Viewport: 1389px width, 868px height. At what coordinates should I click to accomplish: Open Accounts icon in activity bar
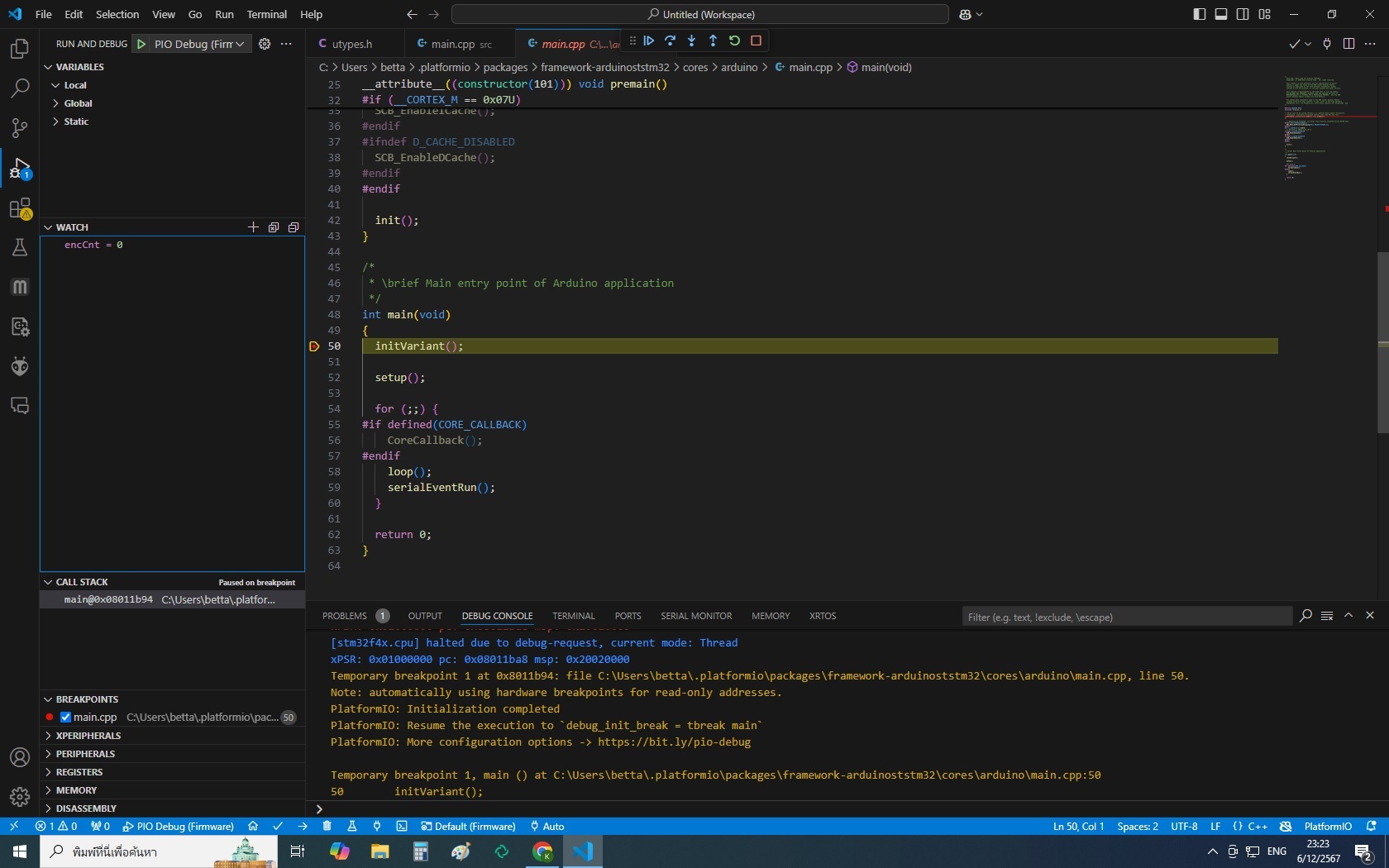(20, 757)
